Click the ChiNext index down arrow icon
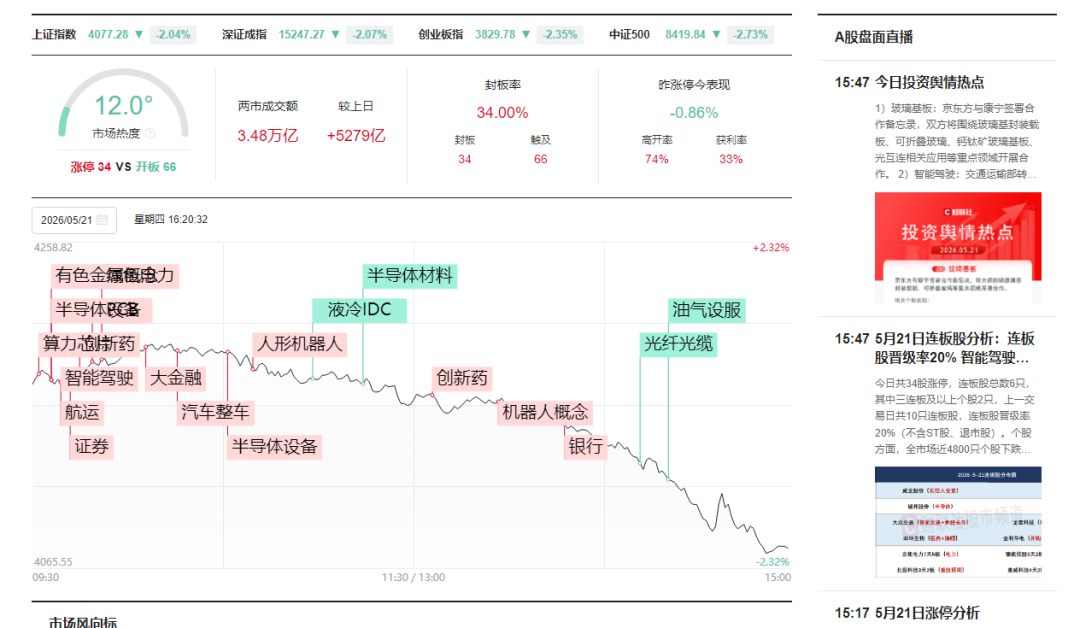 tap(526, 34)
